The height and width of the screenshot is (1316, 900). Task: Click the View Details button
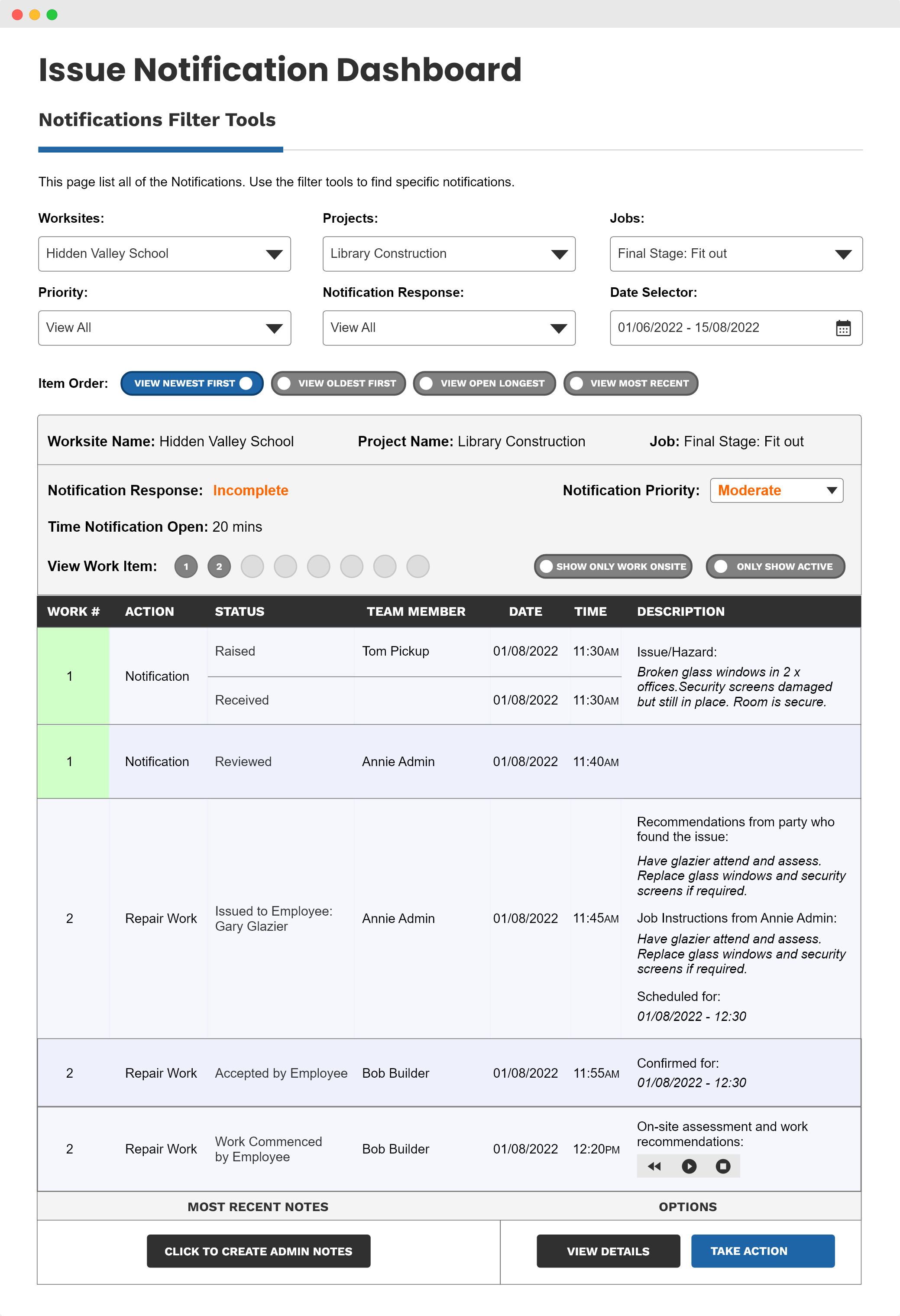608,1251
